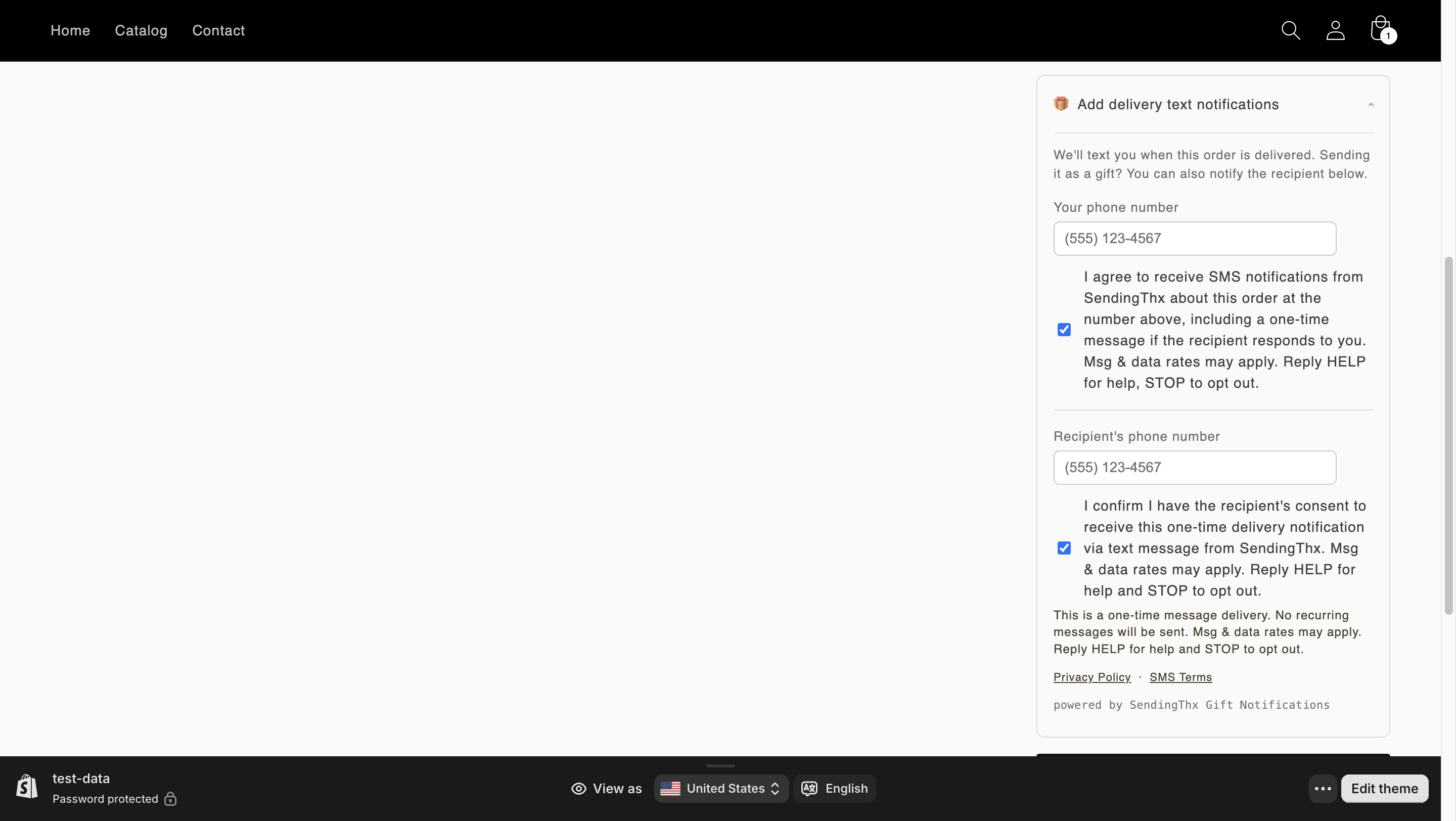The height and width of the screenshot is (821, 1456).
Task: Click the cart item count badge
Action: pyautogui.click(x=1388, y=36)
